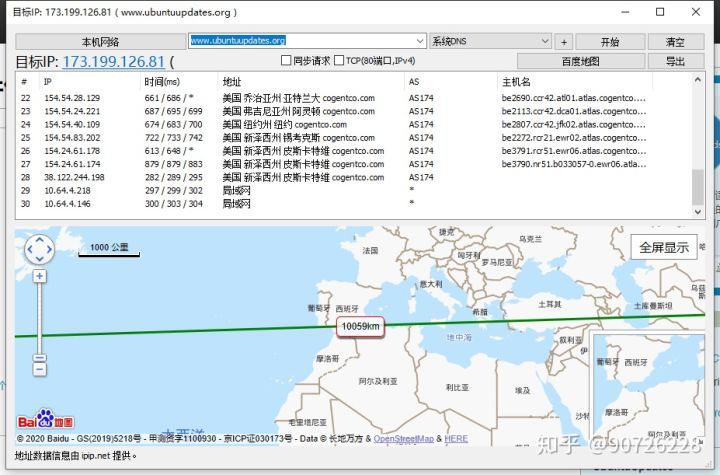This screenshot has width=720, height=475.
Task: Select hop row 38.122.244.198
Action: [x=354, y=177]
